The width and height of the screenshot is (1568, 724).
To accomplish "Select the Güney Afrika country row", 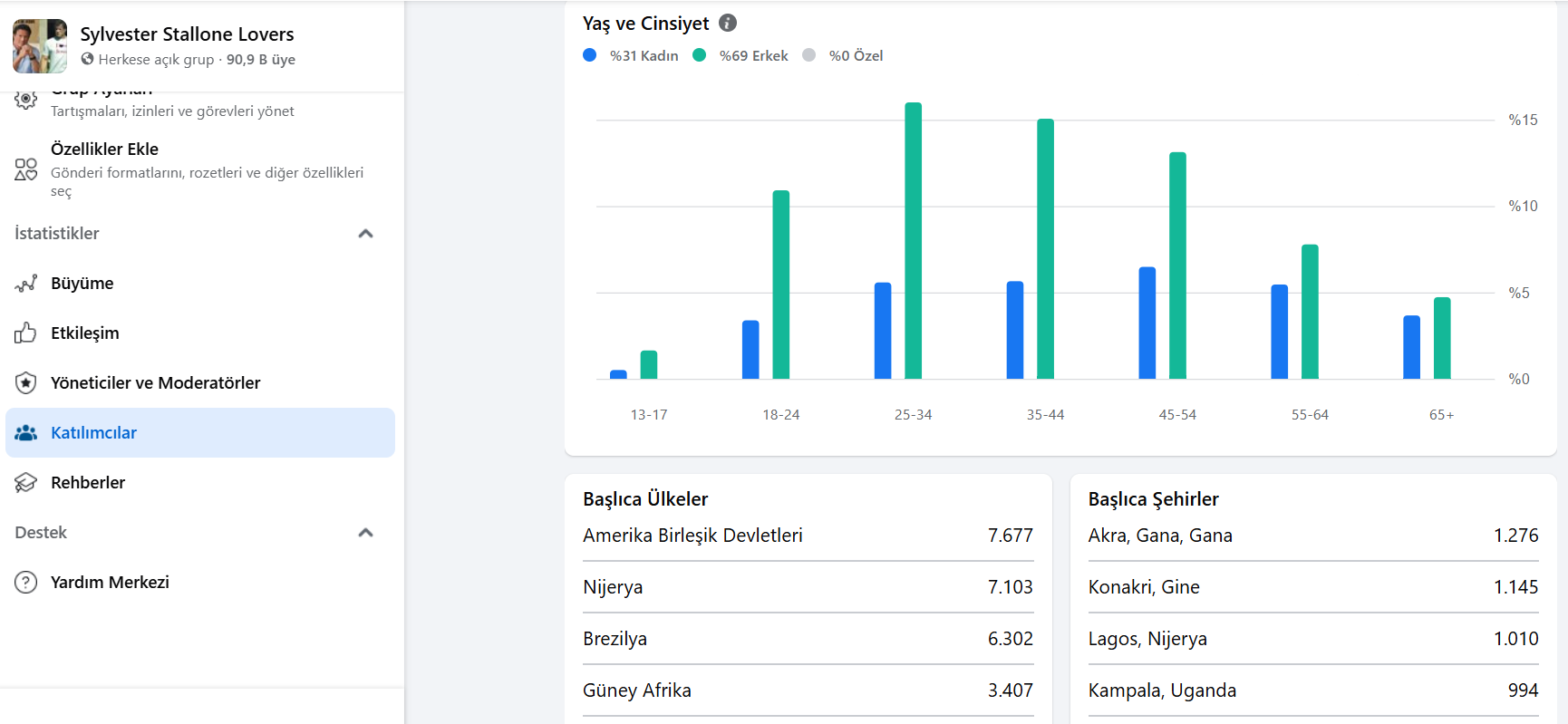I will pos(808,690).
